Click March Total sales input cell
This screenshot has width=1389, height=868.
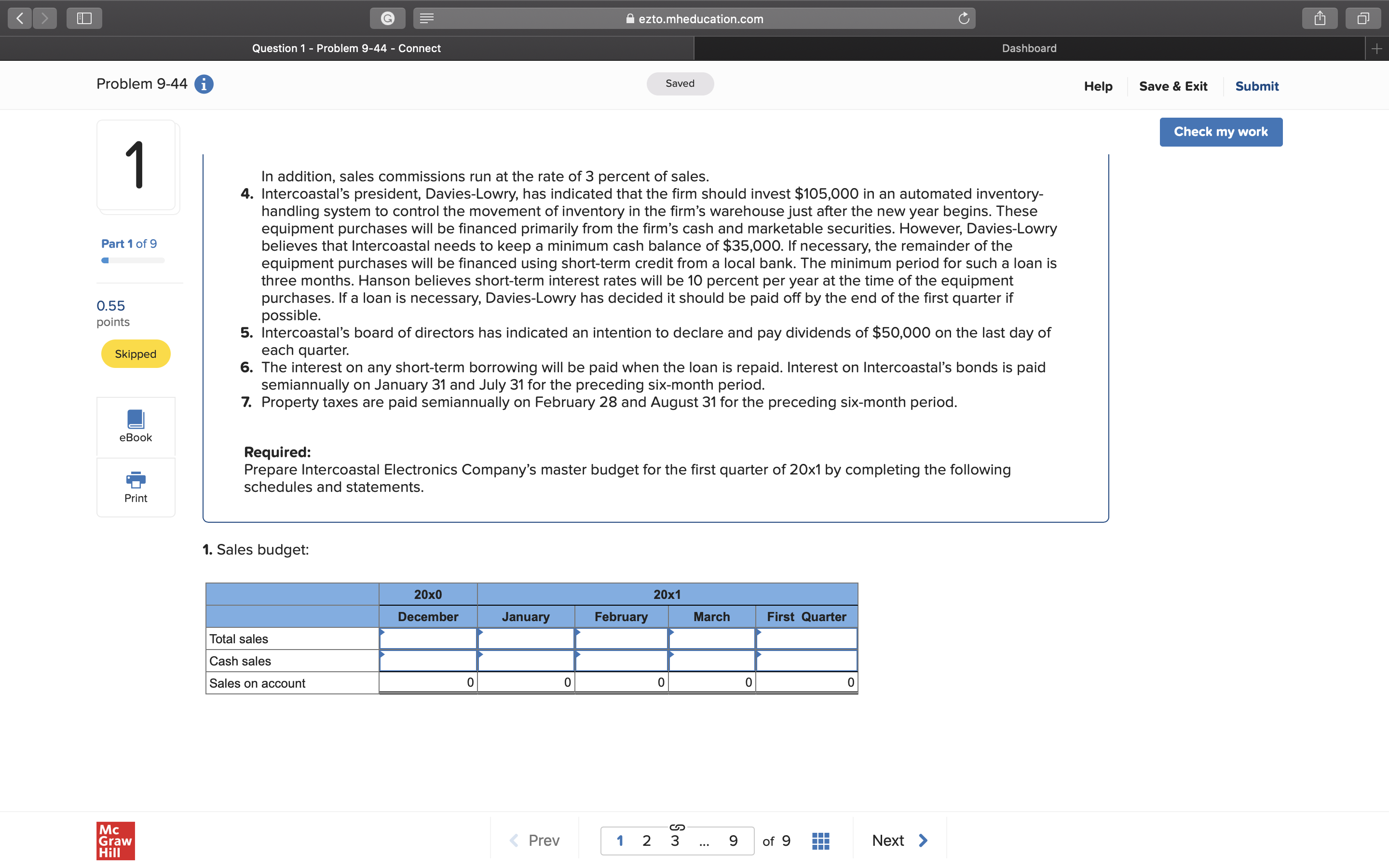(x=712, y=638)
